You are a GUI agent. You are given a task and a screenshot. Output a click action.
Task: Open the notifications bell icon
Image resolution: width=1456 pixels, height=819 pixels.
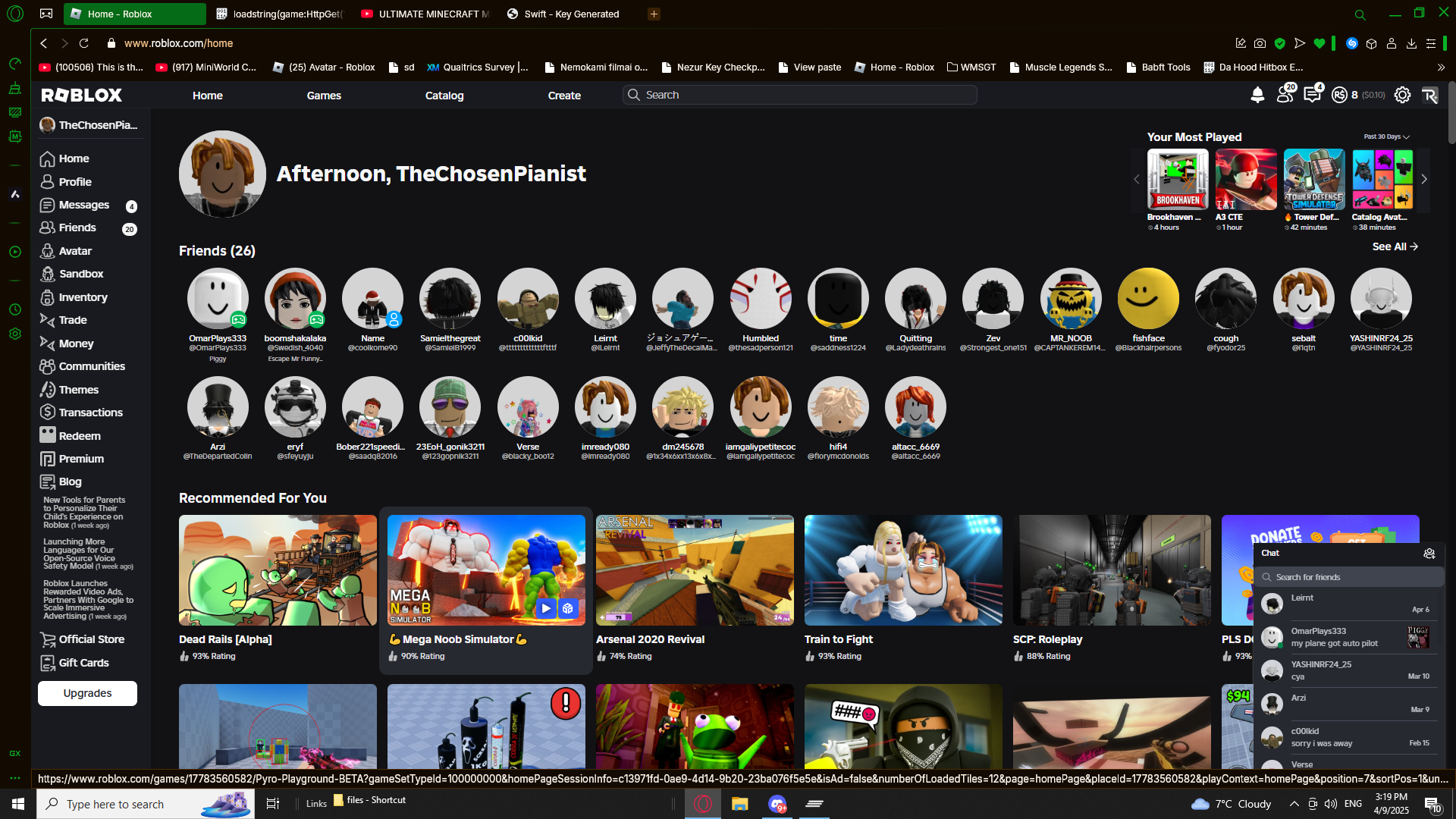tap(1257, 95)
